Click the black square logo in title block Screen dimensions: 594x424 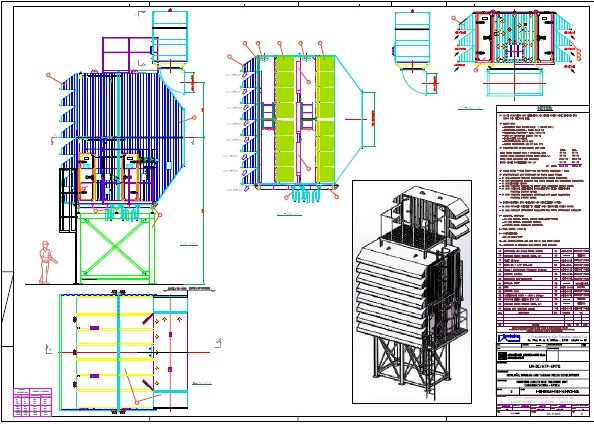click(502, 356)
